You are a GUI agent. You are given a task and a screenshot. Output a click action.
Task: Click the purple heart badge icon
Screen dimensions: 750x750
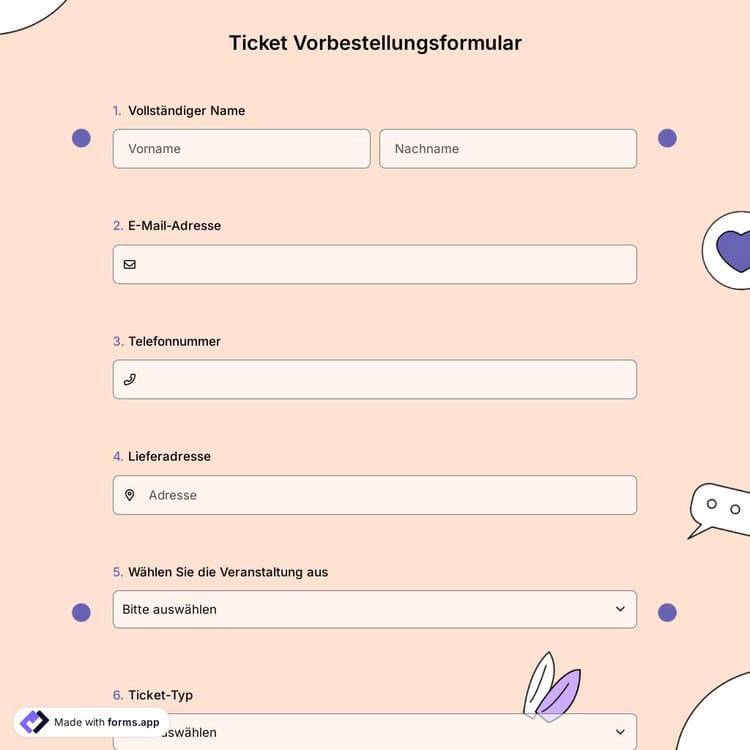(x=734, y=250)
